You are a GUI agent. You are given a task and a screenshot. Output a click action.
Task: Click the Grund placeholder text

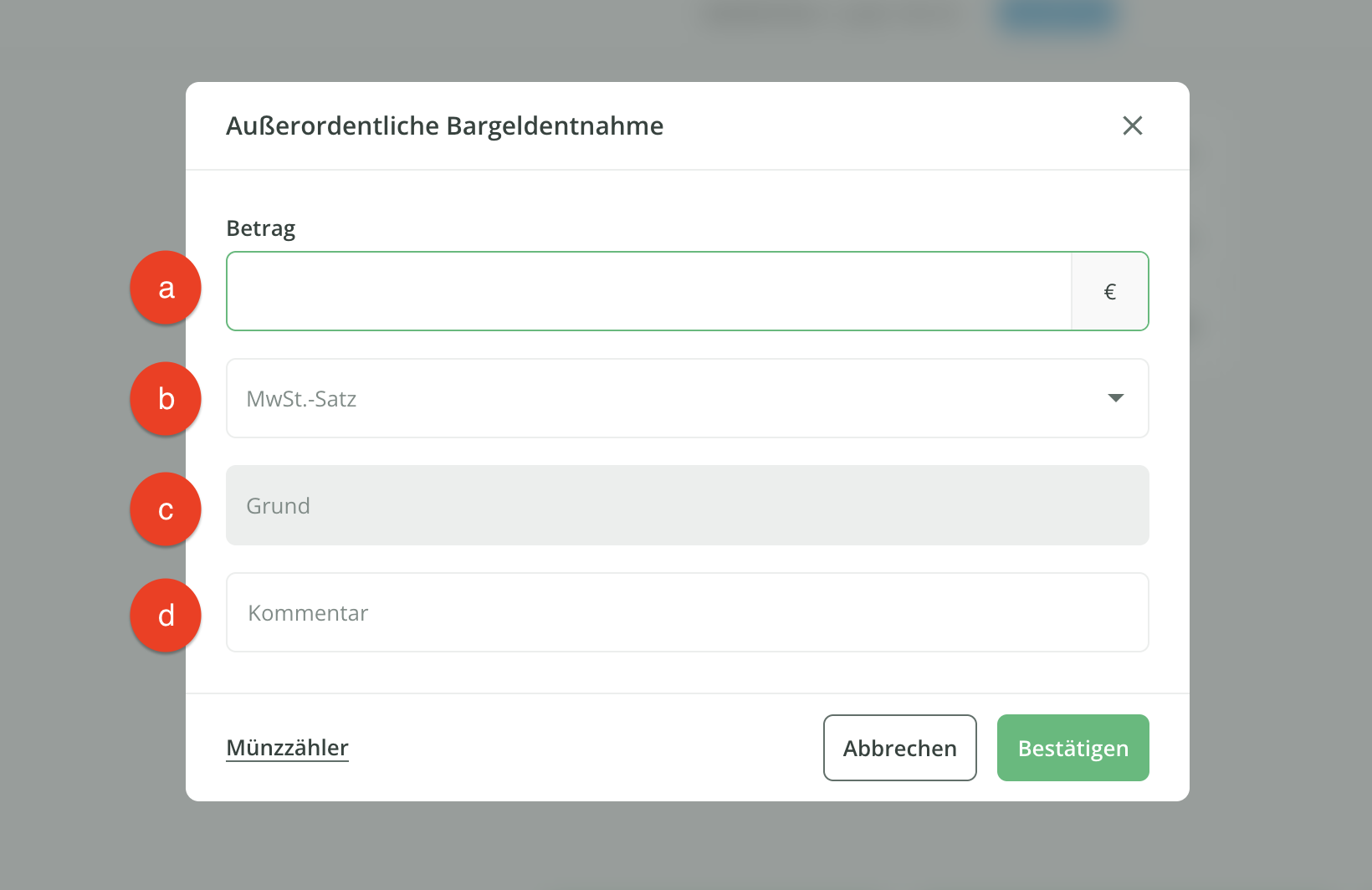pyautogui.click(x=278, y=506)
